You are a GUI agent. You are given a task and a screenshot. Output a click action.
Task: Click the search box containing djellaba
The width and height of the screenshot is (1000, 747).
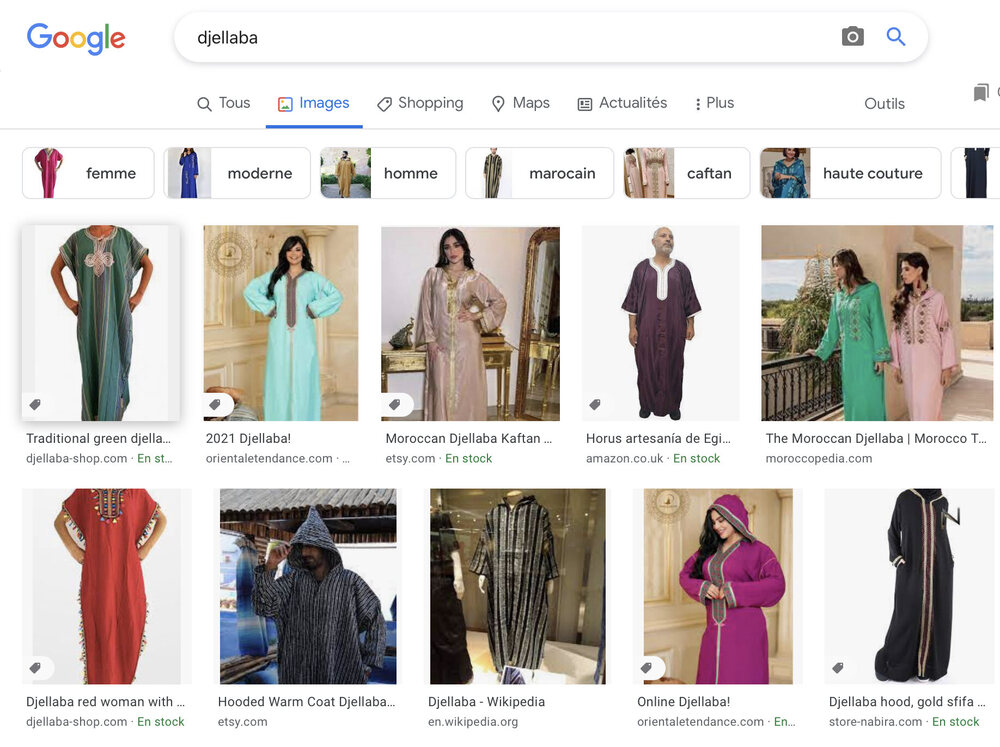click(x=500, y=38)
